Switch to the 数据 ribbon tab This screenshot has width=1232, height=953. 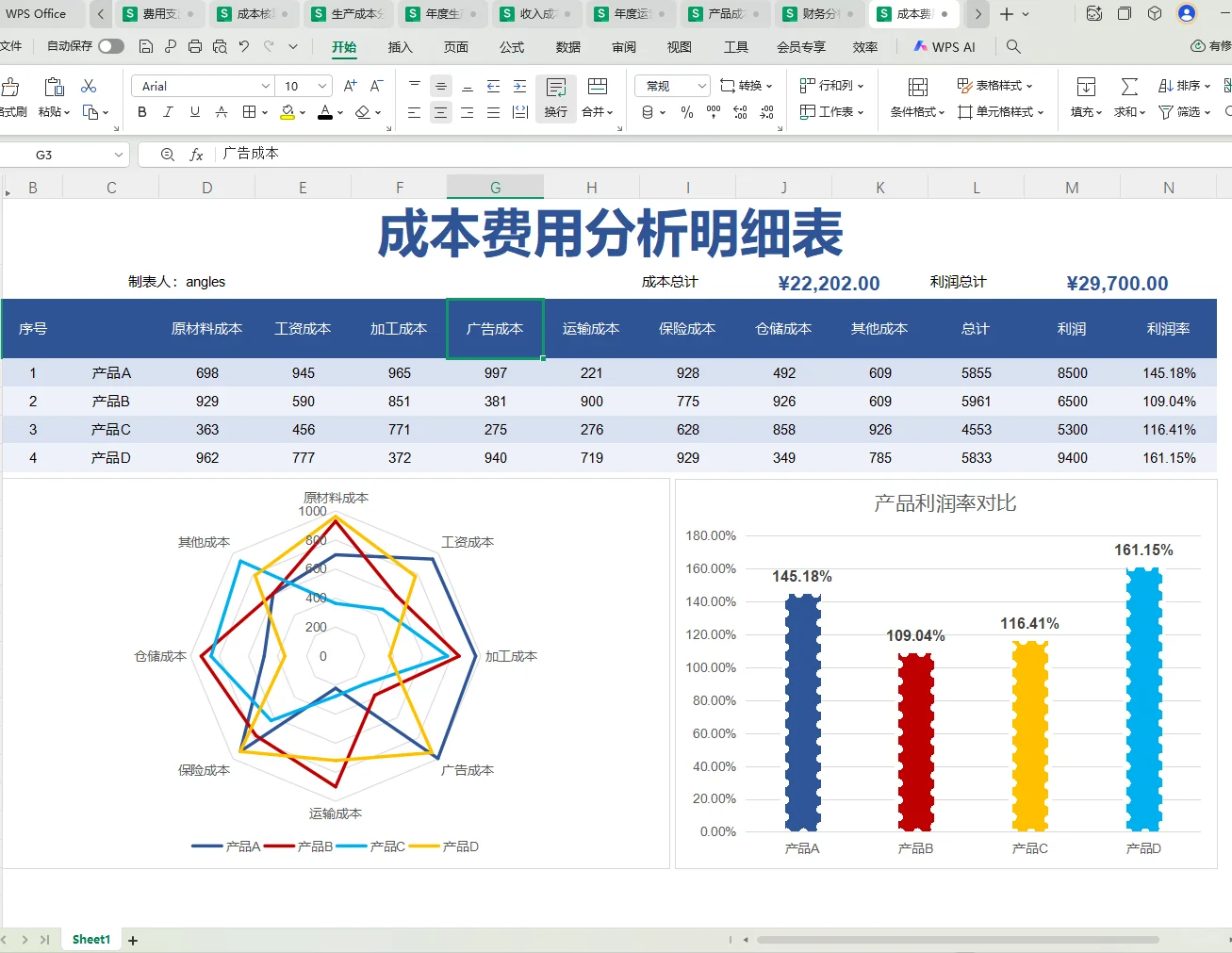tap(567, 46)
